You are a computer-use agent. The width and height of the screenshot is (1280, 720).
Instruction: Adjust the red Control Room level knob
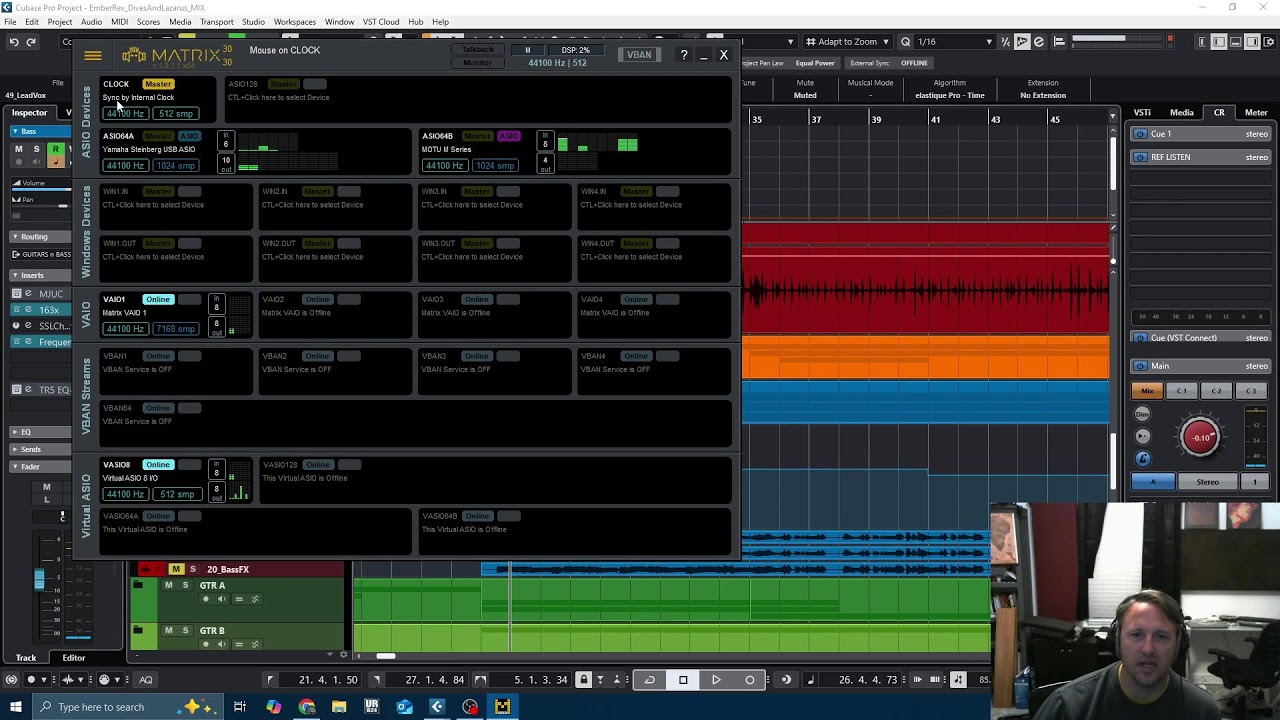pyautogui.click(x=1201, y=437)
